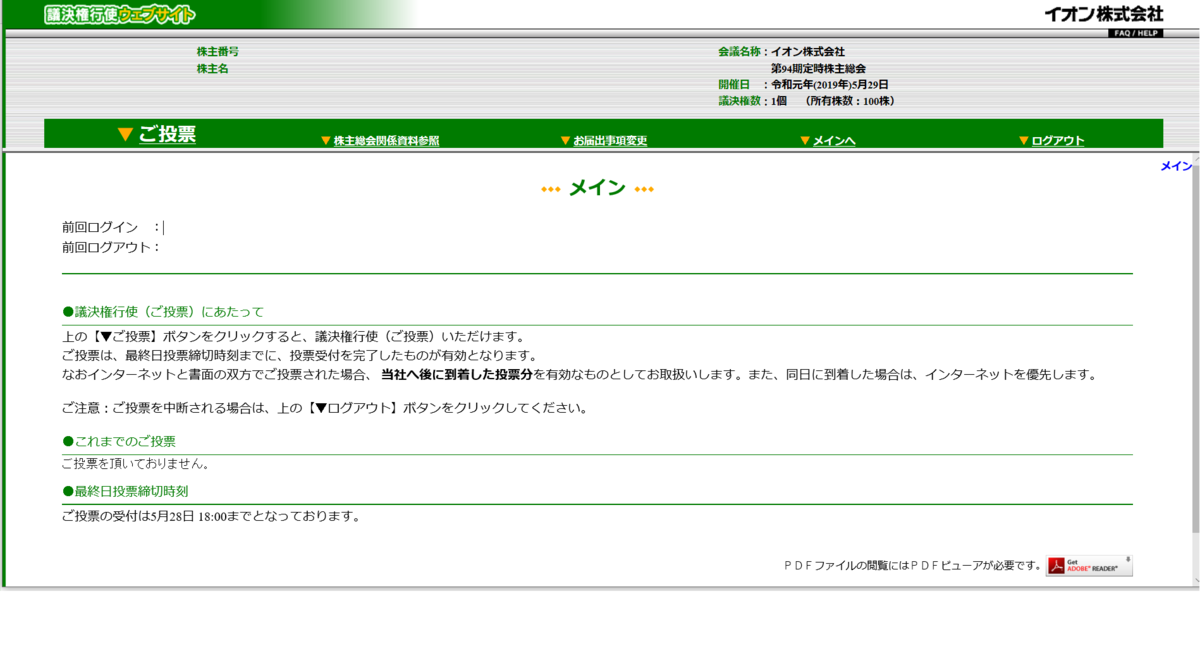Screen dimensions: 1200x651
Task: Click the PDFファイルの閲覧 notice text
Action: [x=913, y=566]
